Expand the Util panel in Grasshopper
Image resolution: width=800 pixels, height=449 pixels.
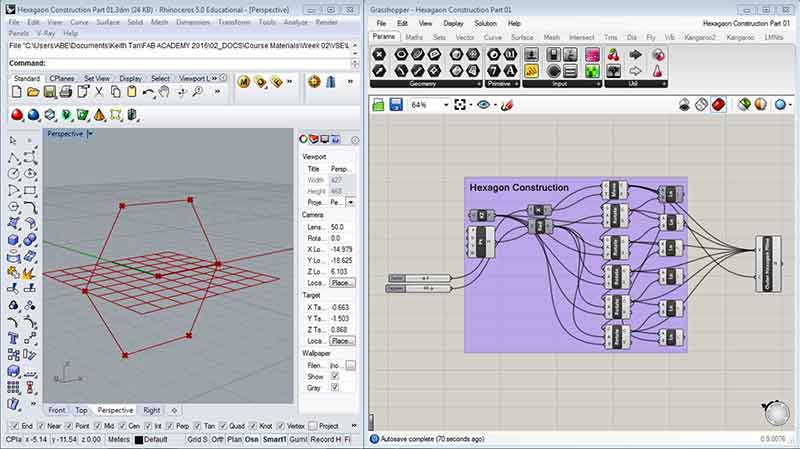coord(663,84)
